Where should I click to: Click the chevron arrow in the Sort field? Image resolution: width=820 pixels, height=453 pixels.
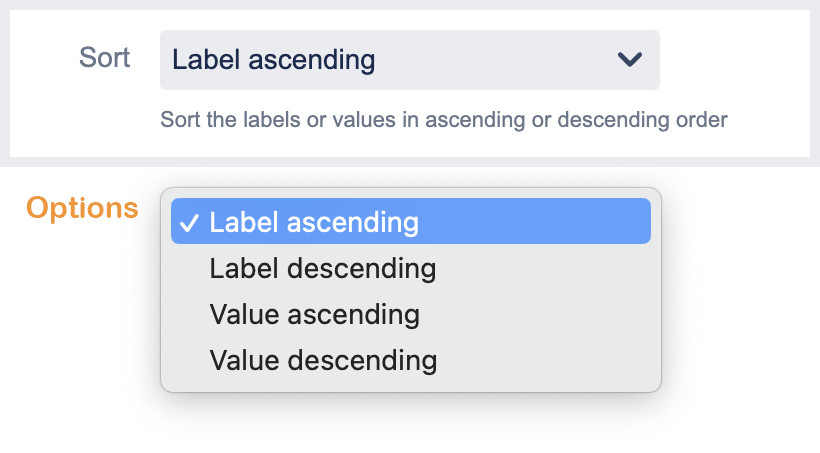tap(630, 60)
